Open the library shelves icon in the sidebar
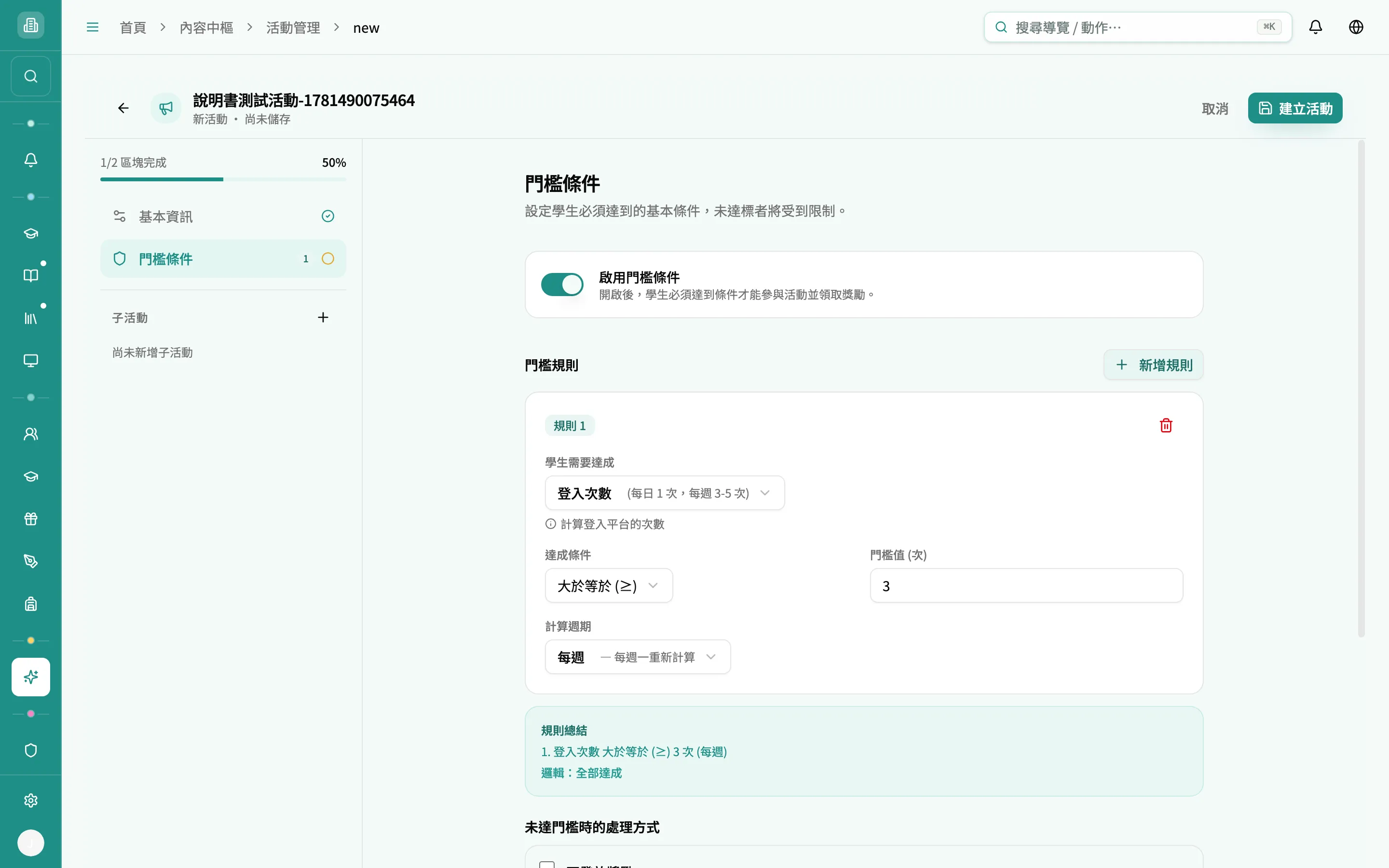The height and width of the screenshot is (868, 1389). (30, 318)
